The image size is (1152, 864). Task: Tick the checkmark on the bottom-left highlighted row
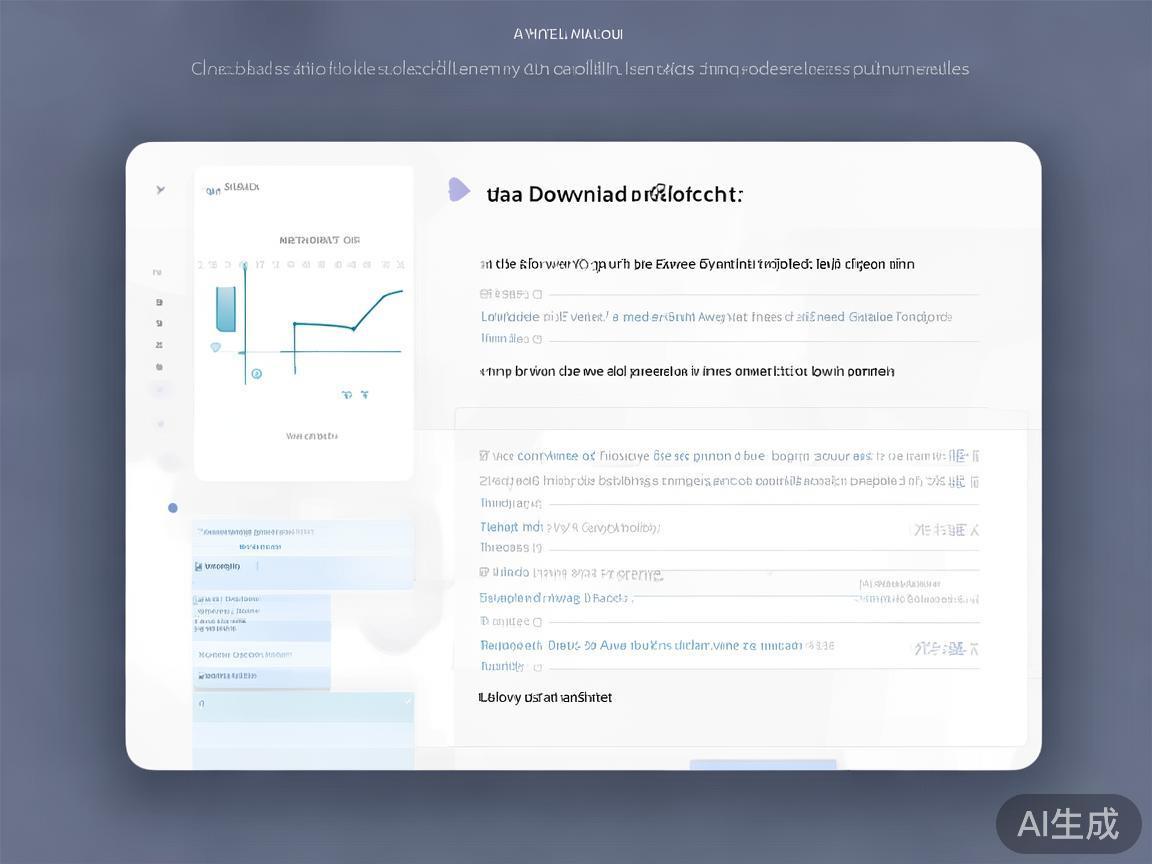[406, 703]
